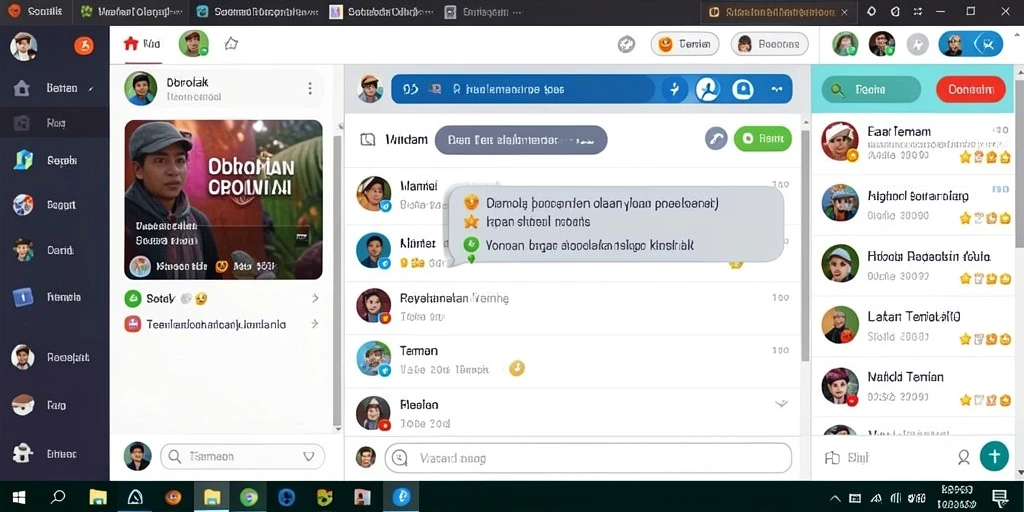Image resolution: width=1024 pixels, height=512 pixels.
Task: Click the green Recha search button
Action: pyautogui.click(x=871, y=89)
